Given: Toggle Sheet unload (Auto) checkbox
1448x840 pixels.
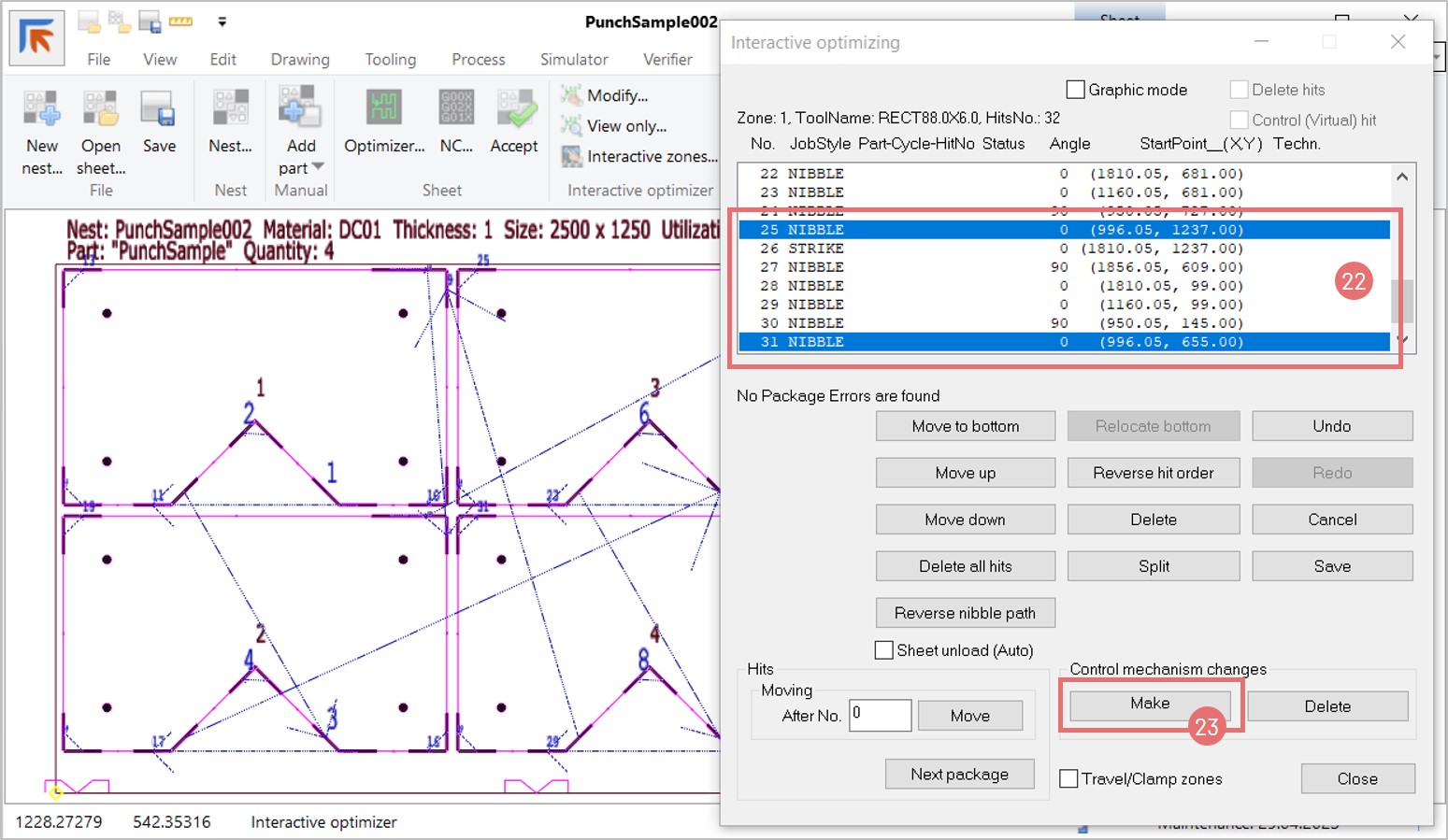Looking at the screenshot, I should point(883,650).
